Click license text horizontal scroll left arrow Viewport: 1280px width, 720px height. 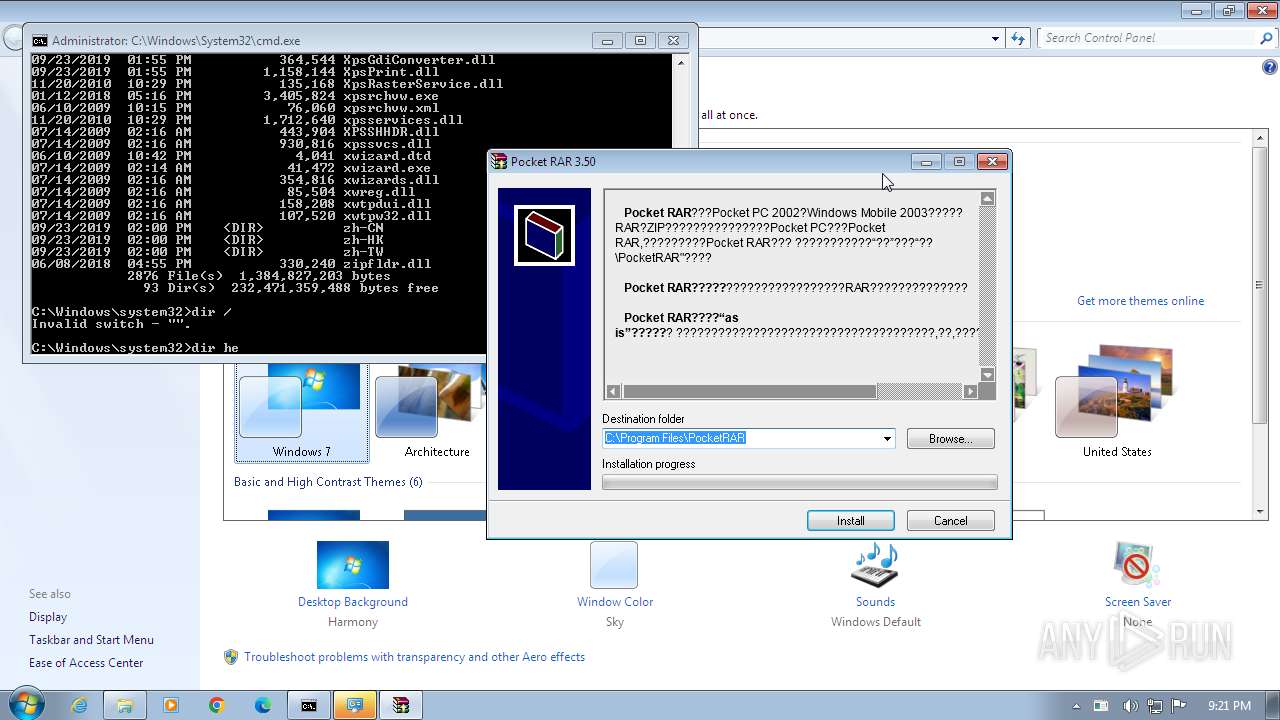613,391
